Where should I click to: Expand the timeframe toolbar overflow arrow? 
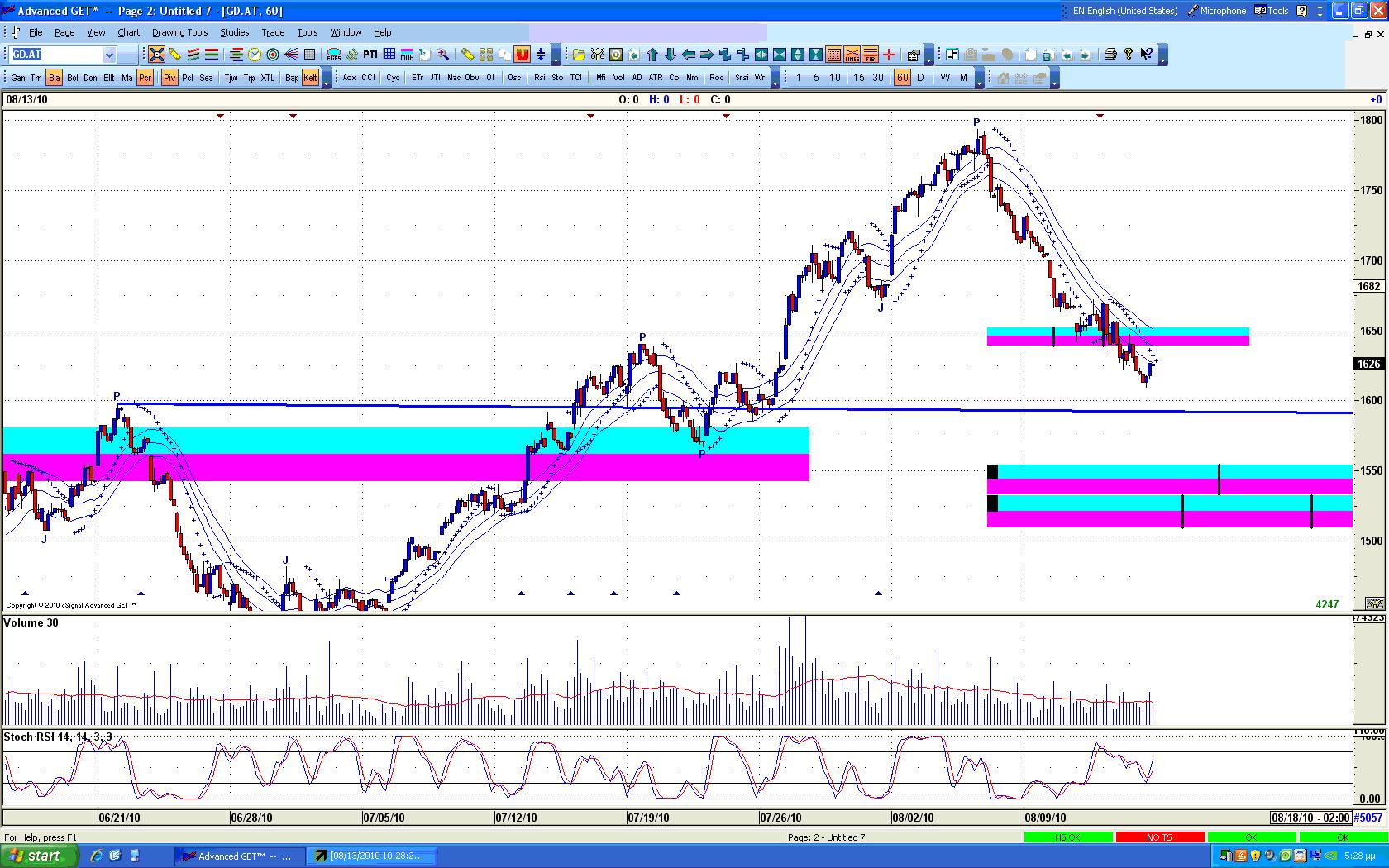[x=980, y=79]
